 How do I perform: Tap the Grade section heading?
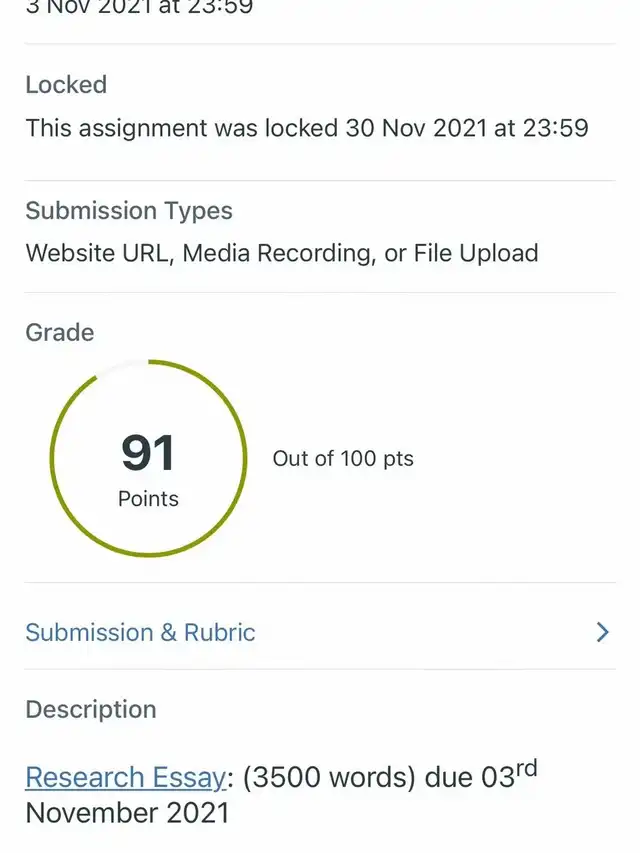pos(60,332)
